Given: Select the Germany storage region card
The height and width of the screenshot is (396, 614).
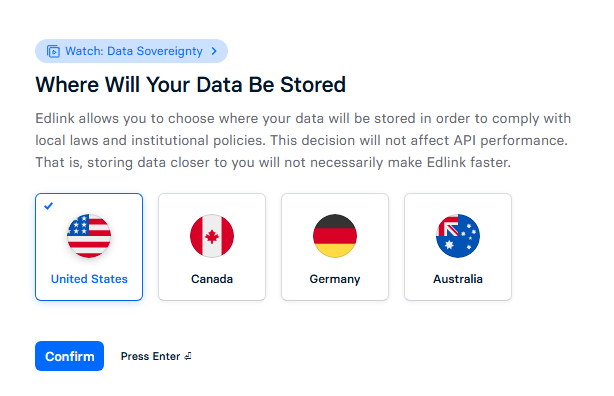Looking at the screenshot, I should 335,247.
